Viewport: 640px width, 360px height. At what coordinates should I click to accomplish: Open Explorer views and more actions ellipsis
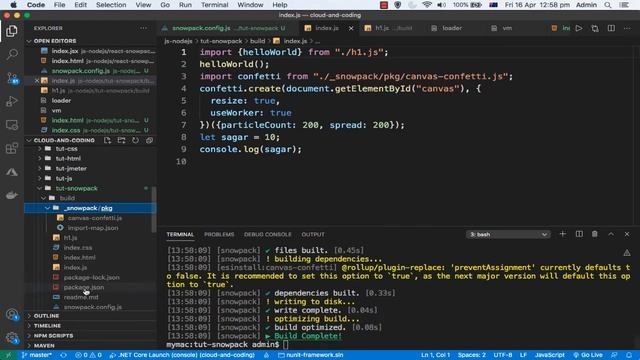click(x=144, y=28)
